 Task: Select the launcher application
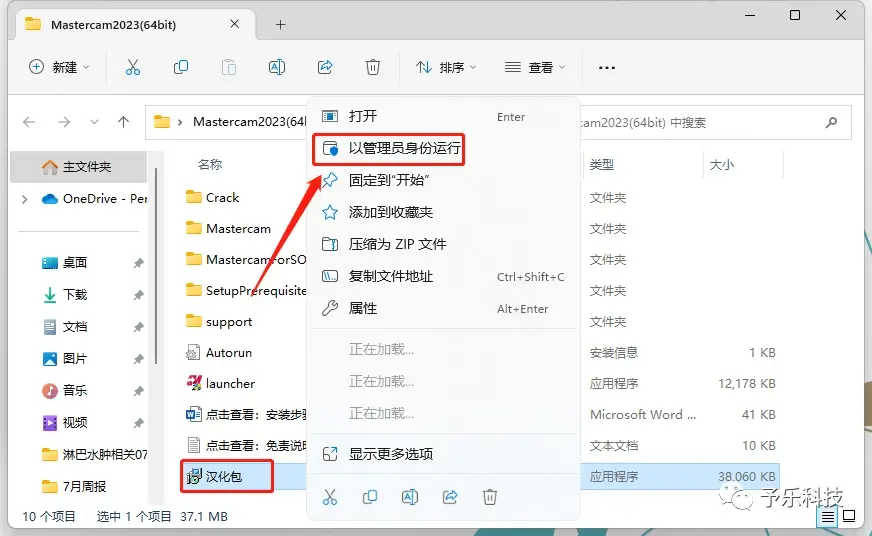click(x=220, y=384)
